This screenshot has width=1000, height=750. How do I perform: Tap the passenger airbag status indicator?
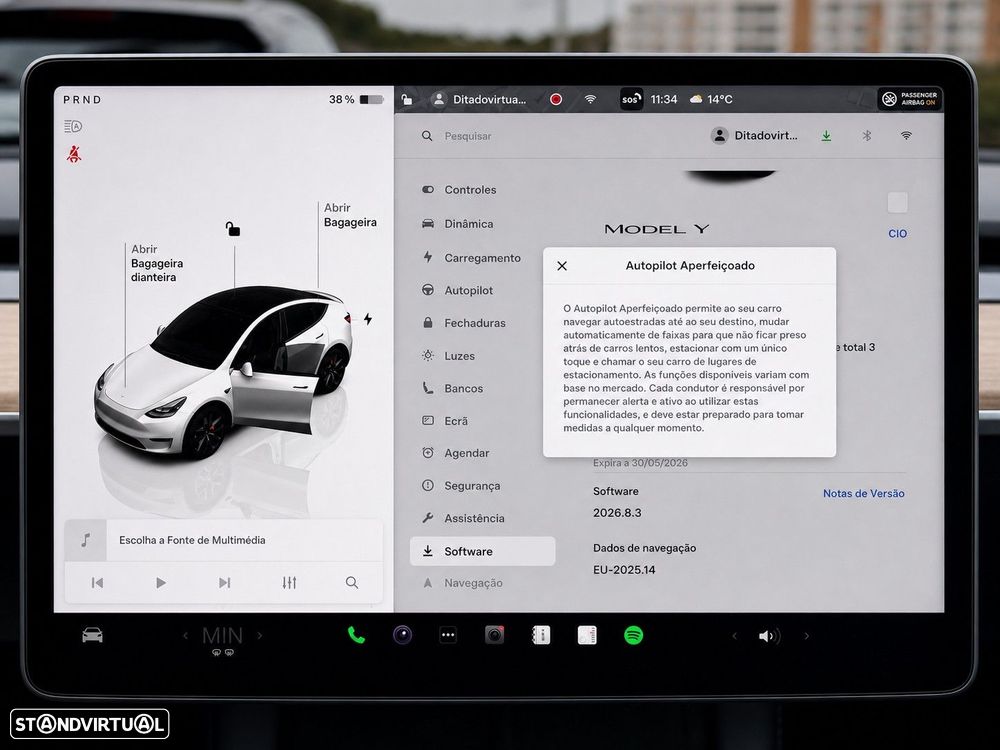(910, 99)
